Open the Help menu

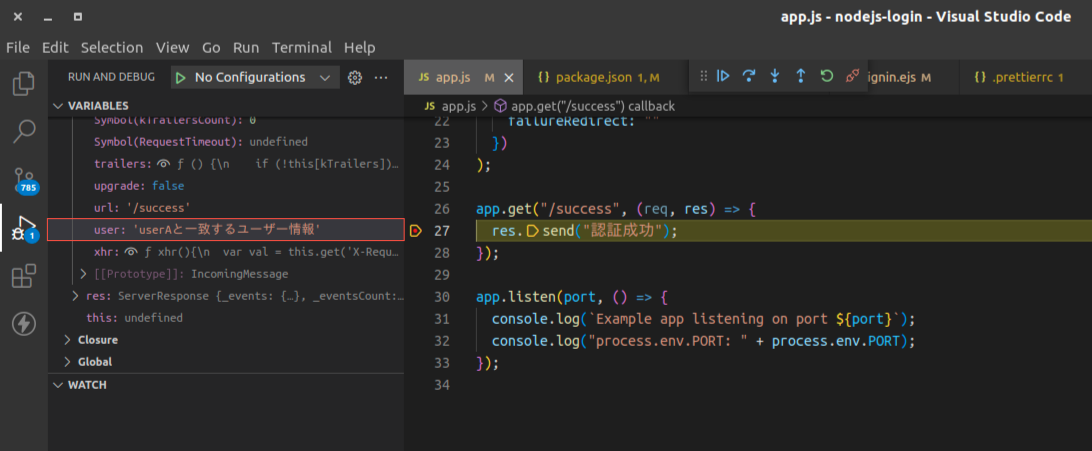(x=359, y=47)
